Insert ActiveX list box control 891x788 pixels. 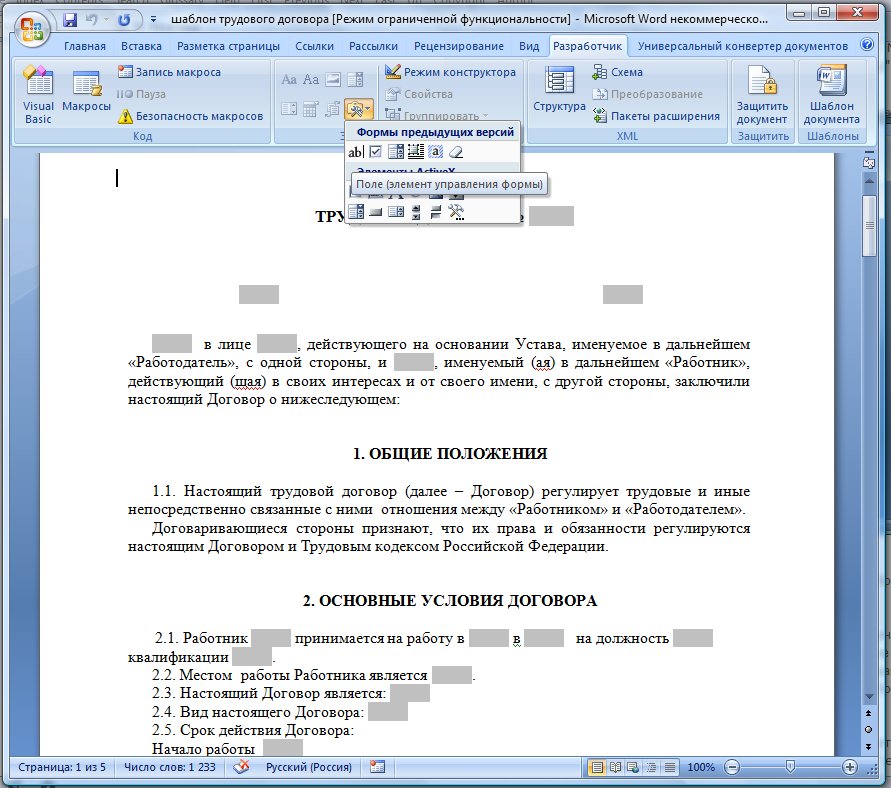tap(395, 212)
